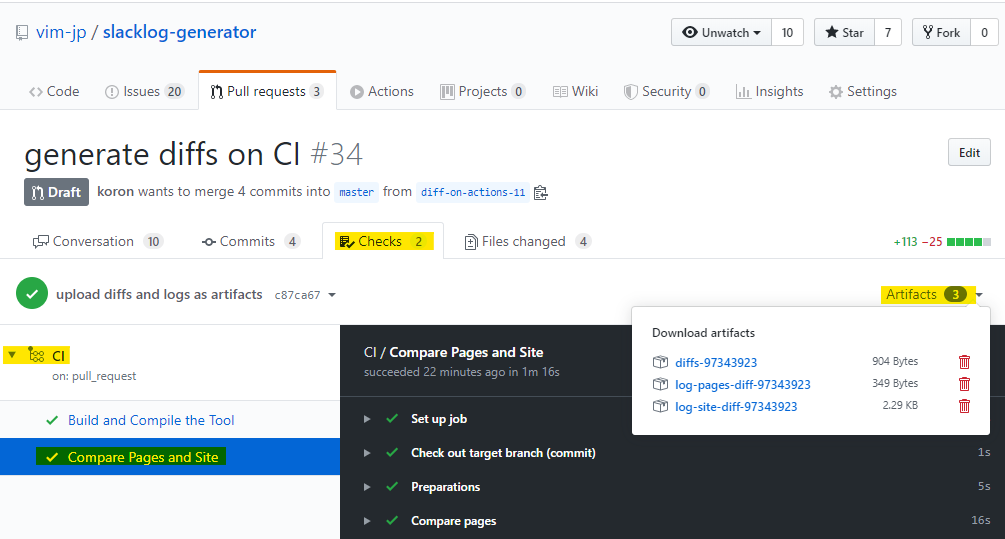Download the log-pages-diff-97343923 artifact
This screenshot has width=1005, height=539.
pos(743,385)
